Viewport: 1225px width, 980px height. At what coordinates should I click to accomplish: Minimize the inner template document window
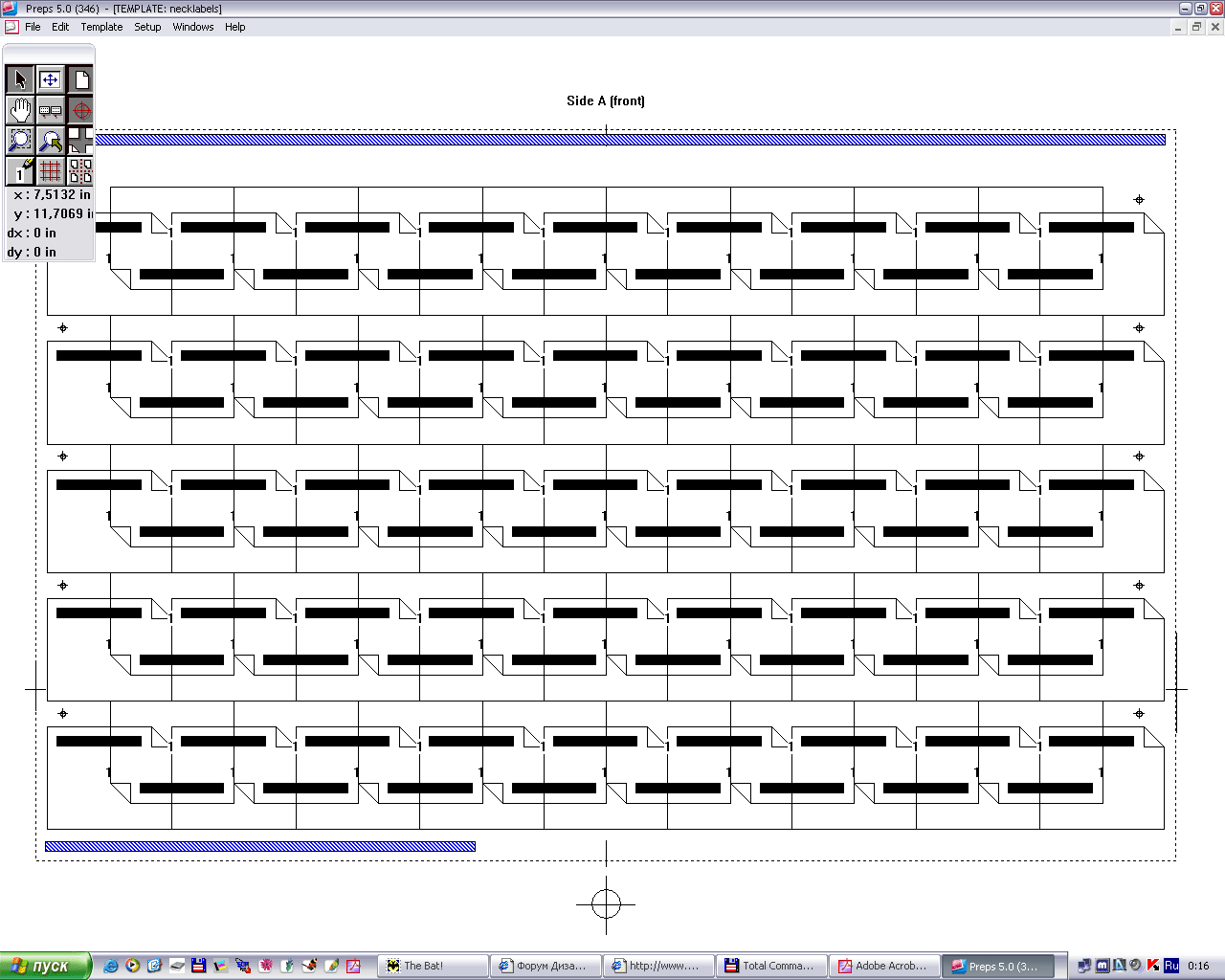click(x=1178, y=27)
